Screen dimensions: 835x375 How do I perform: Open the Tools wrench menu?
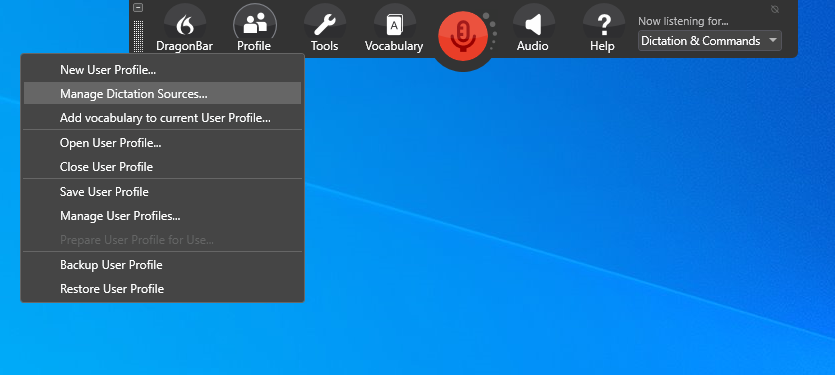324,25
